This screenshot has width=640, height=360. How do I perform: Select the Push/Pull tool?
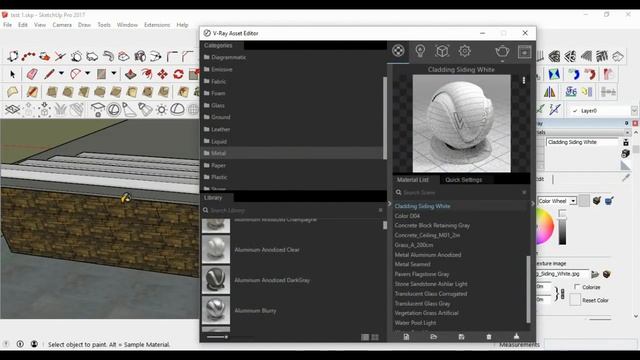tap(130, 74)
